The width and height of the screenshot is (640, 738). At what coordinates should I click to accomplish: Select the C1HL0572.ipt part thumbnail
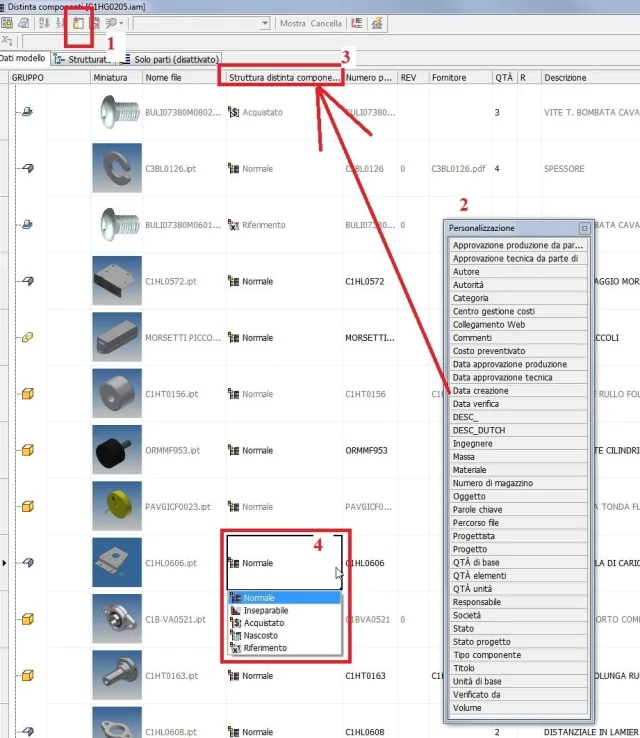pyautogui.click(x=117, y=281)
